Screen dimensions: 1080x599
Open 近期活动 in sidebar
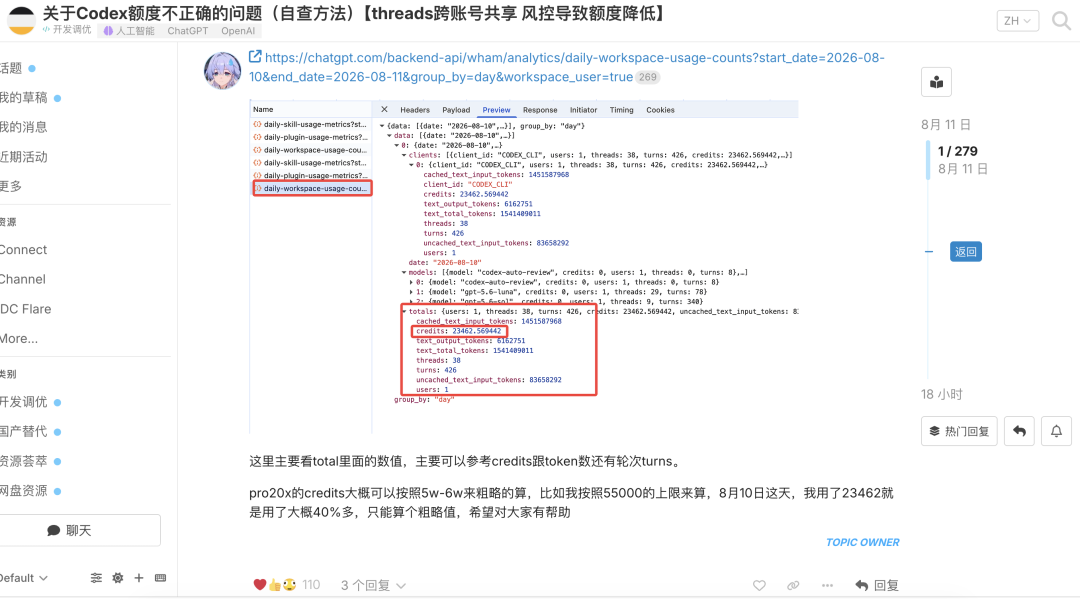(x=23, y=157)
